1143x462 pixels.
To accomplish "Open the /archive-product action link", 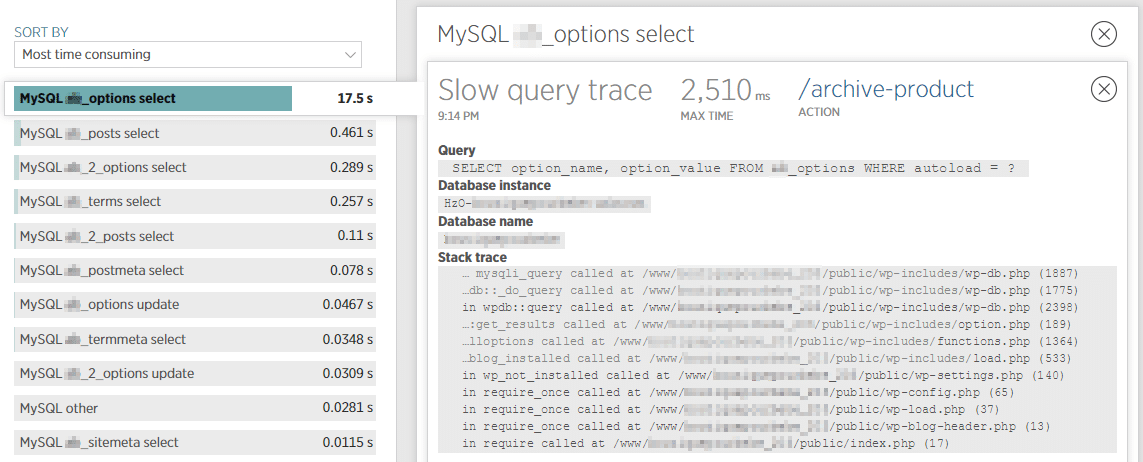I will point(885,89).
